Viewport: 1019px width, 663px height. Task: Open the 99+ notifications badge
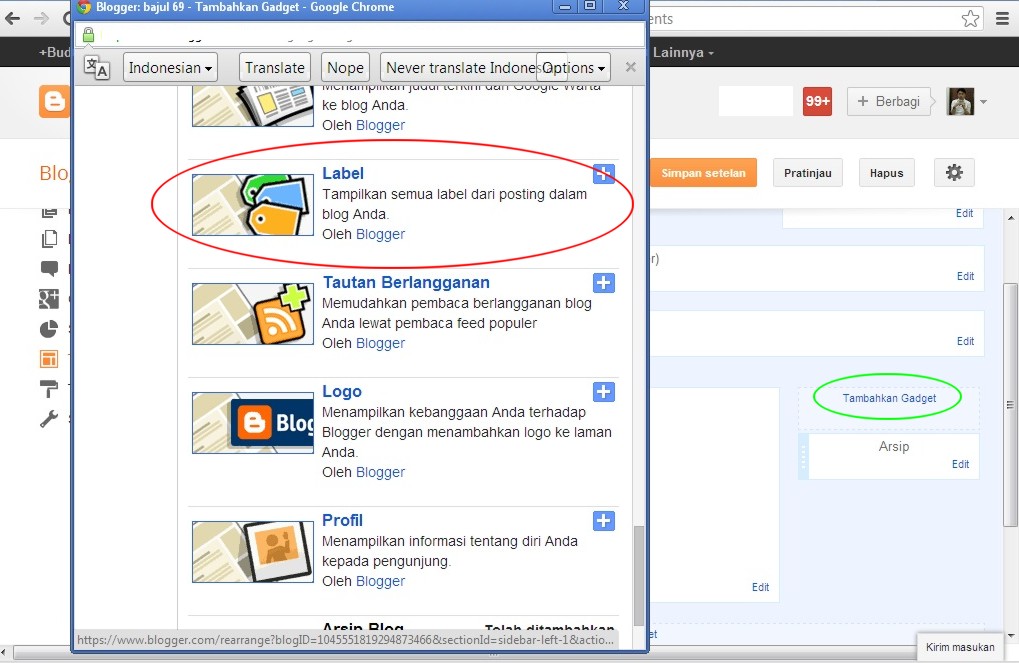[818, 101]
